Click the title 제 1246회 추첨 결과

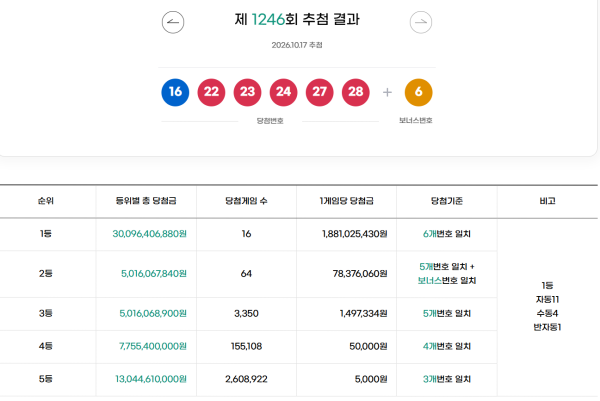click(x=297, y=19)
